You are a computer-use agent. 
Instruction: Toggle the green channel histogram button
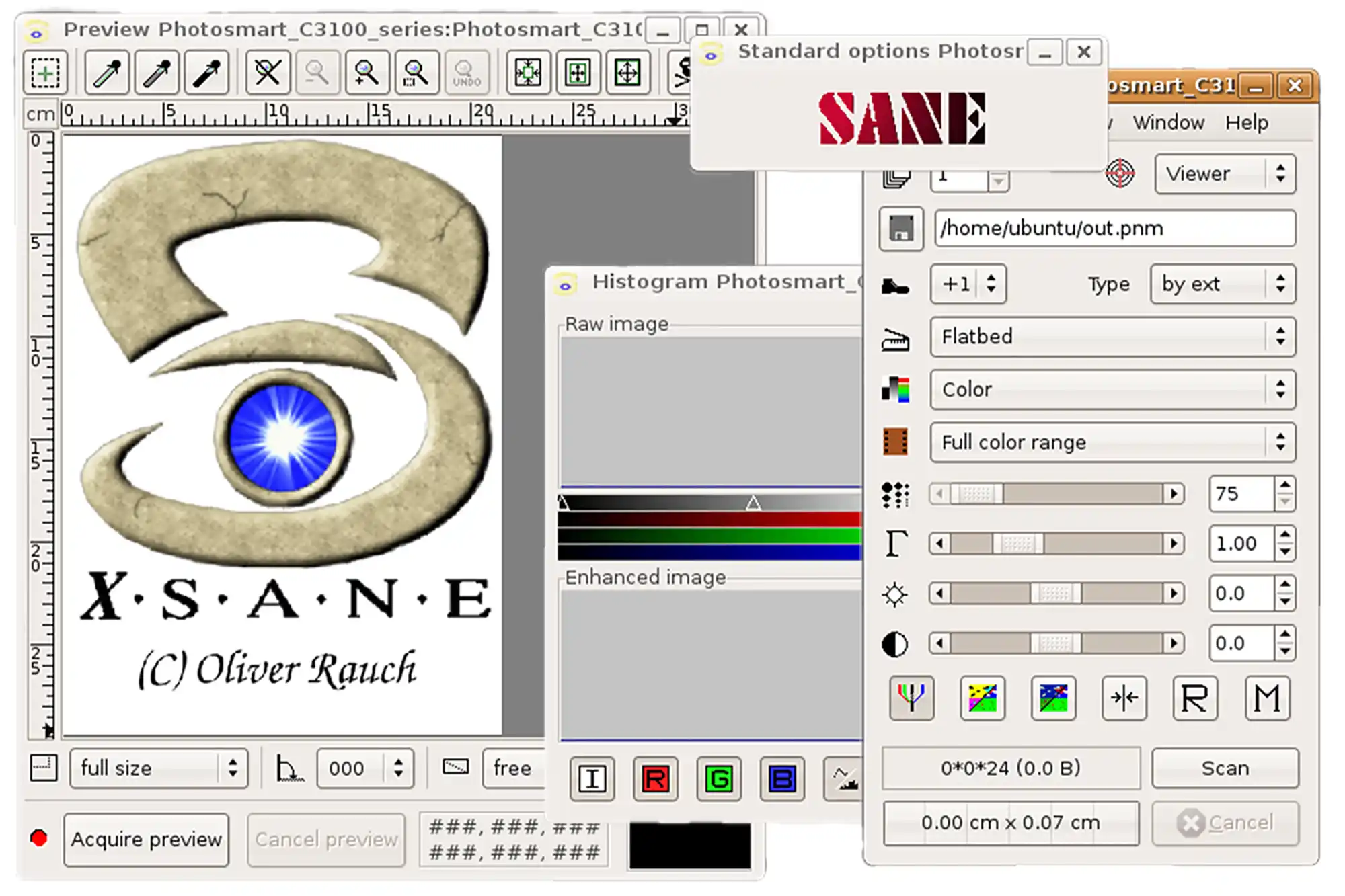click(719, 779)
